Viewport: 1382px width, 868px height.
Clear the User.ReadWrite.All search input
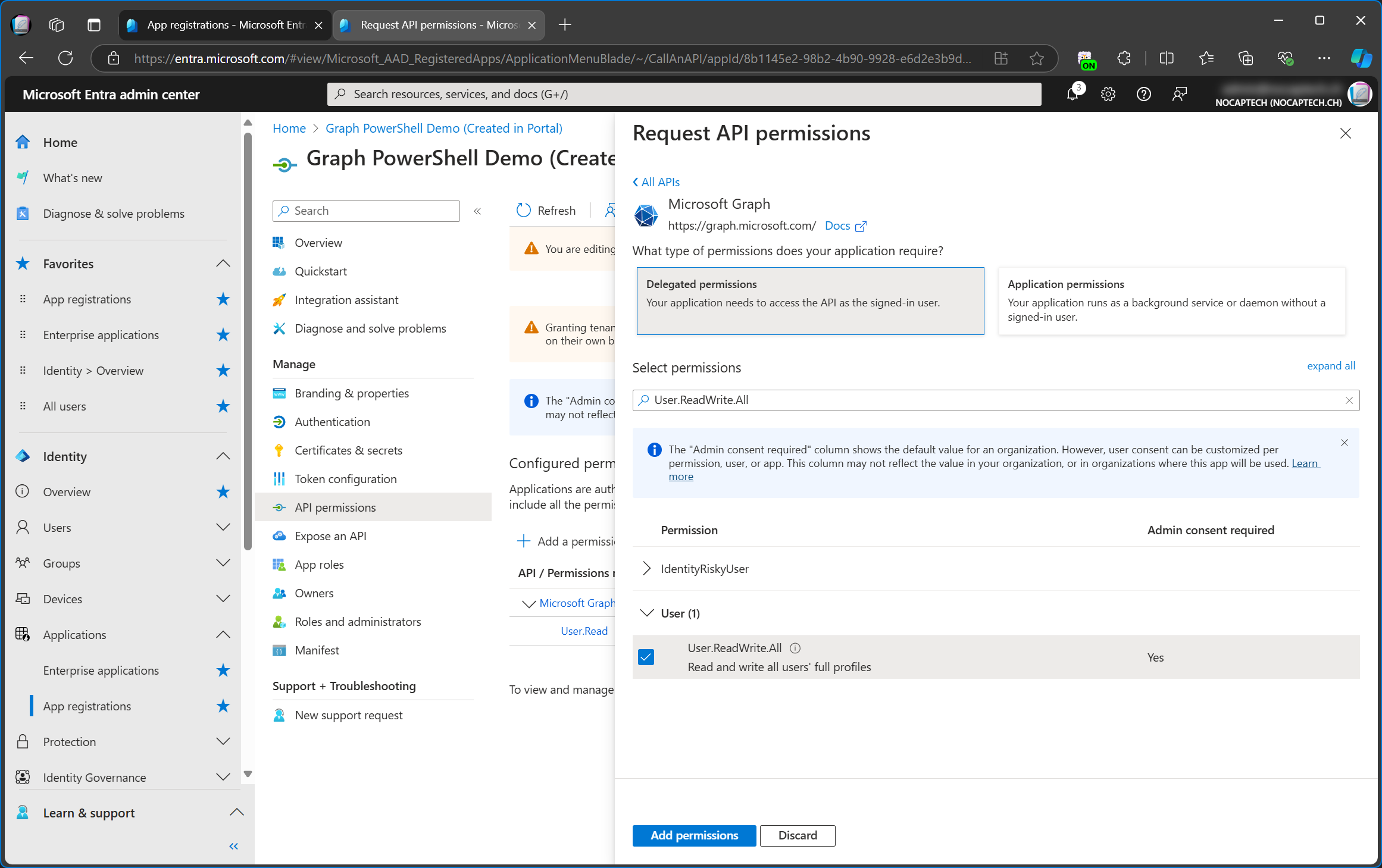1349,400
